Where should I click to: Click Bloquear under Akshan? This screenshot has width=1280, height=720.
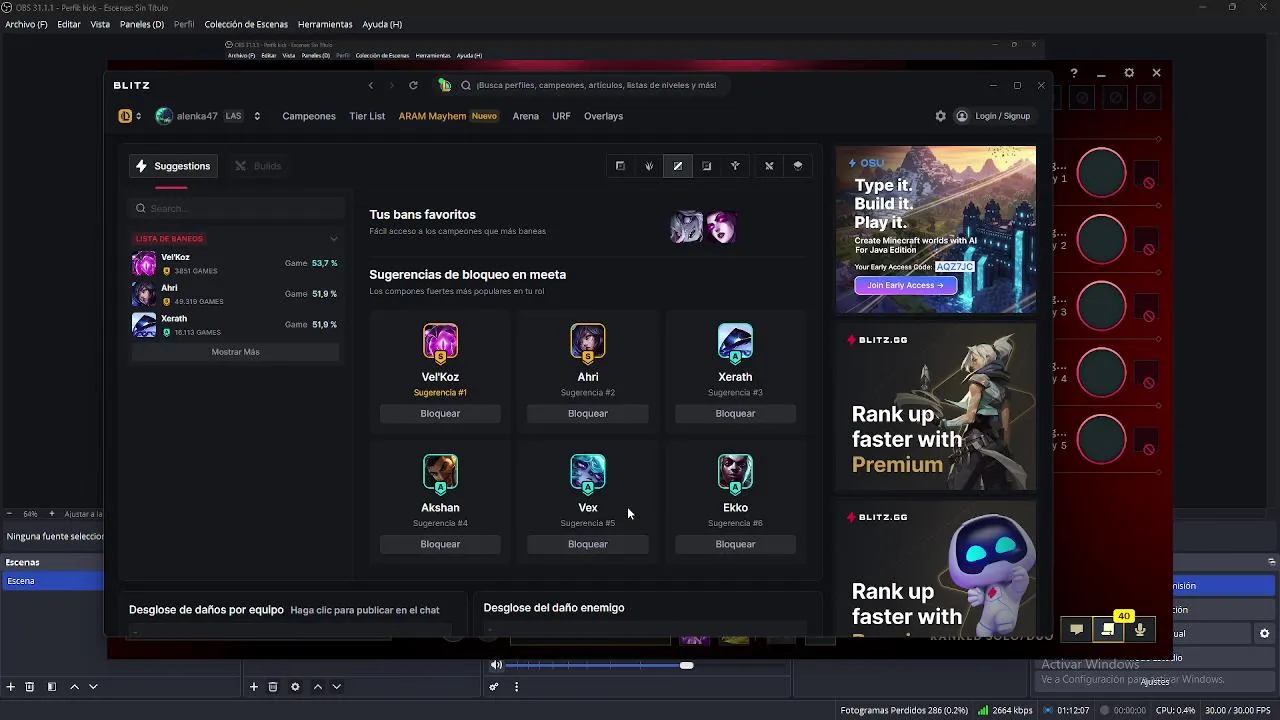click(x=440, y=544)
